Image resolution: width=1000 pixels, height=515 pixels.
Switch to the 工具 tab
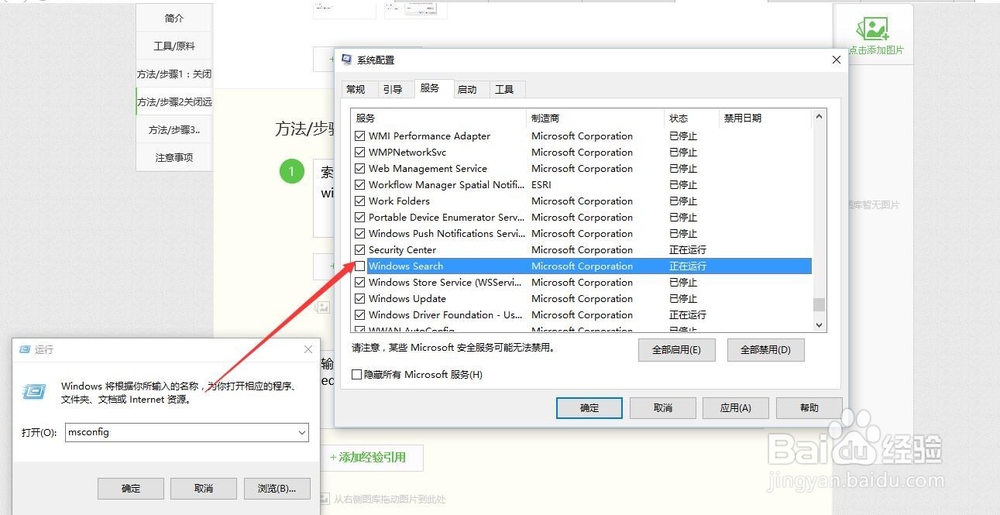[504, 89]
